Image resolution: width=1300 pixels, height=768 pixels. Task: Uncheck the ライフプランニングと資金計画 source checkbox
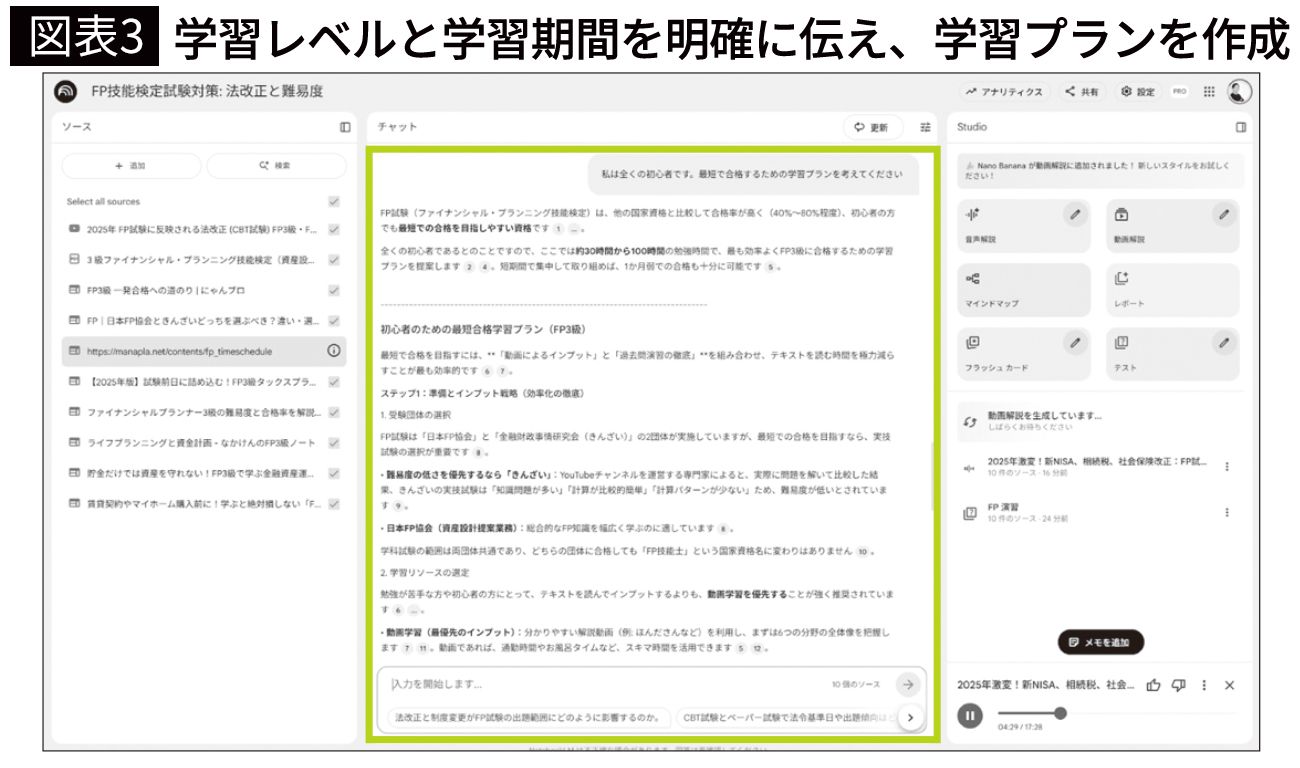pyautogui.click(x=334, y=442)
